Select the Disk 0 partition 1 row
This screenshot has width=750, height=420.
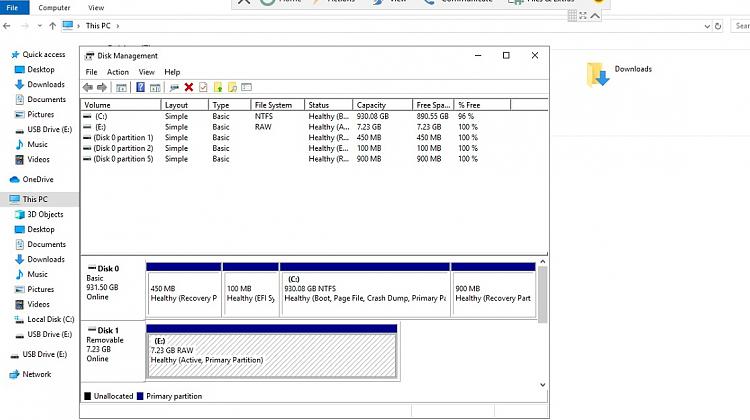[x=314, y=137]
